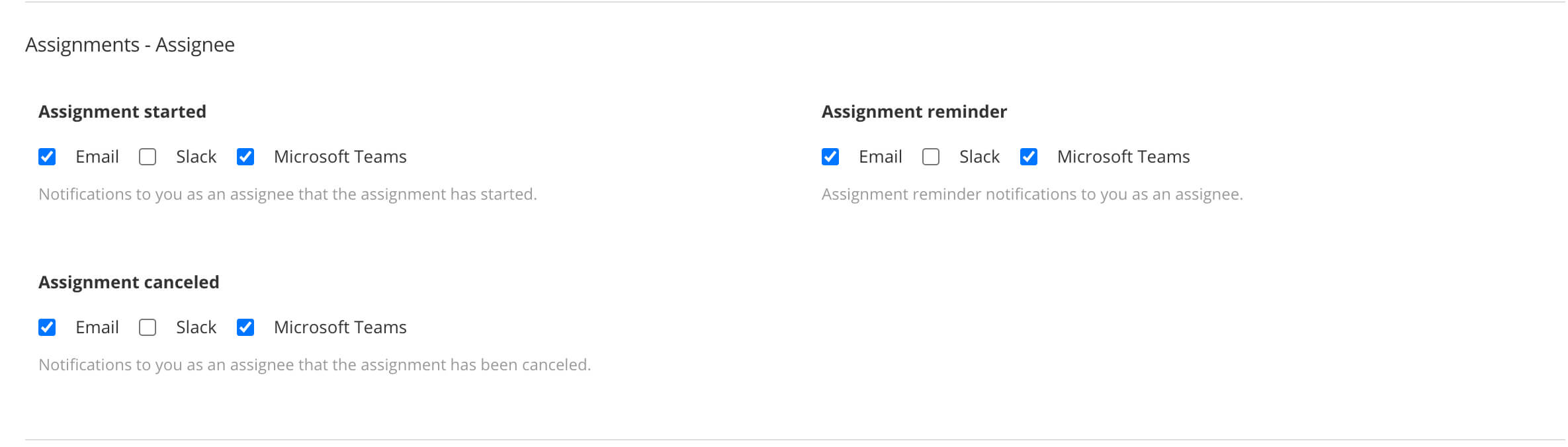Click the Assignments - Assignee section title
Image resolution: width=1568 pixels, height=447 pixels.
[x=130, y=44]
